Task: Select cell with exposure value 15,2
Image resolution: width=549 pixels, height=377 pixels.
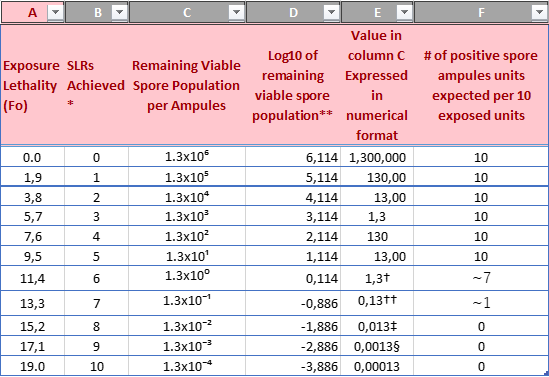Action: pos(32,327)
